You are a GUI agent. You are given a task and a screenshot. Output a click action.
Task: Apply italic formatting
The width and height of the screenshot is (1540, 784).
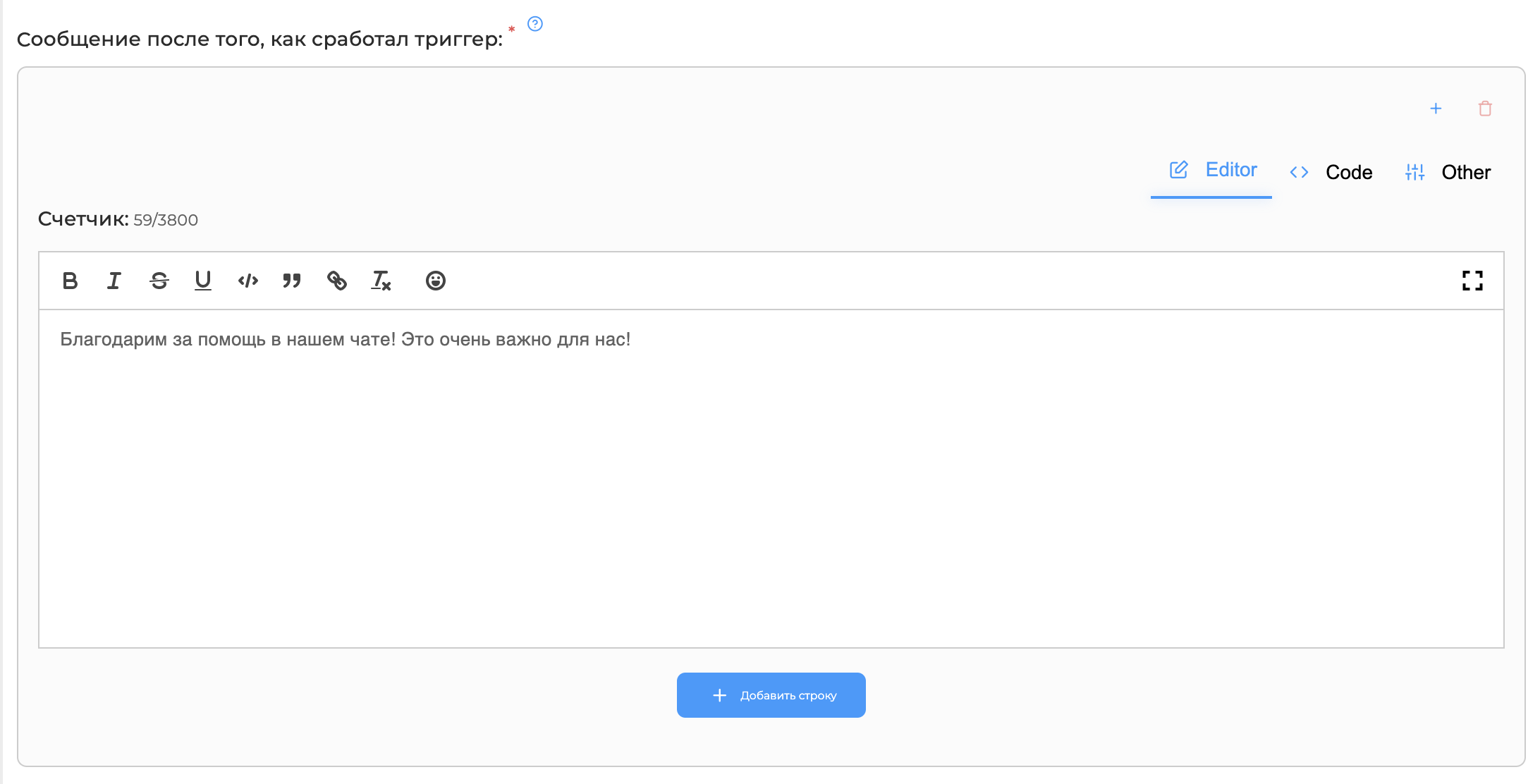114,281
